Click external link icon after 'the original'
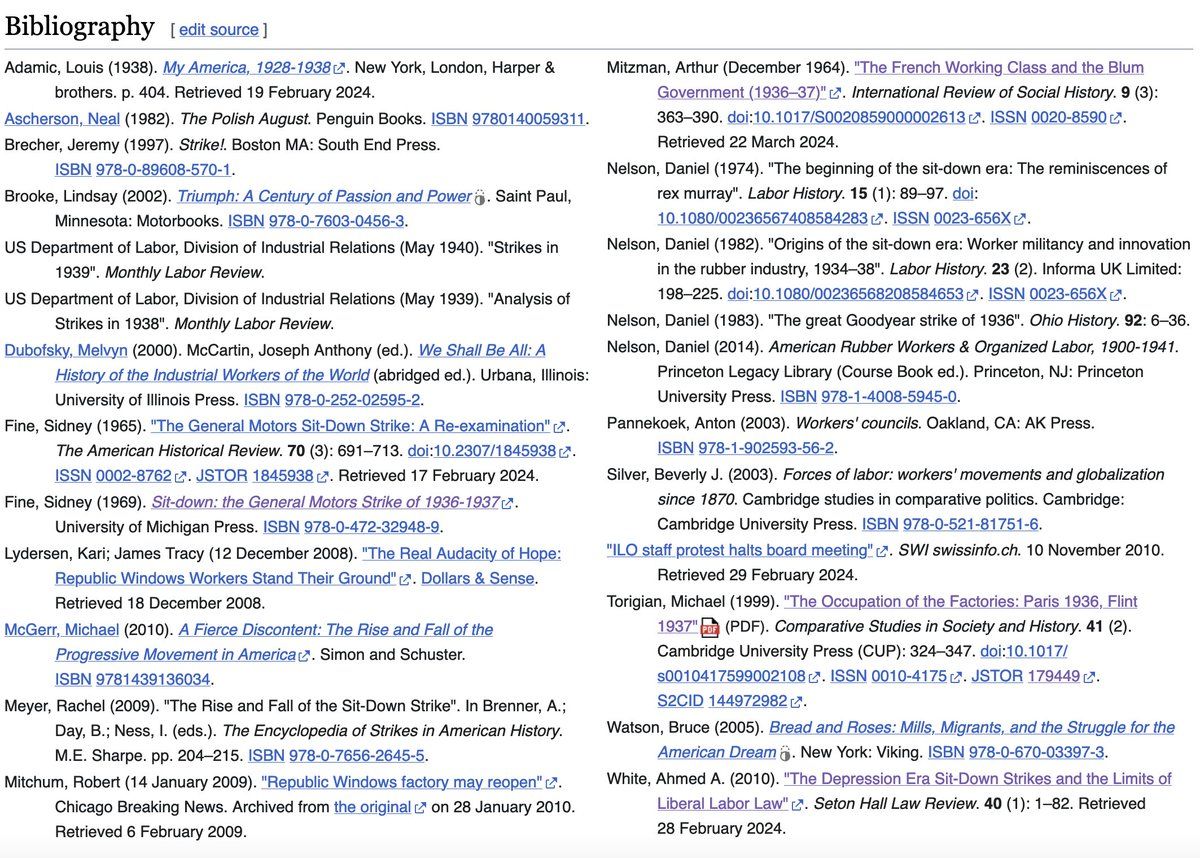This screenshot has height=858, width=1200. point(420,807)
